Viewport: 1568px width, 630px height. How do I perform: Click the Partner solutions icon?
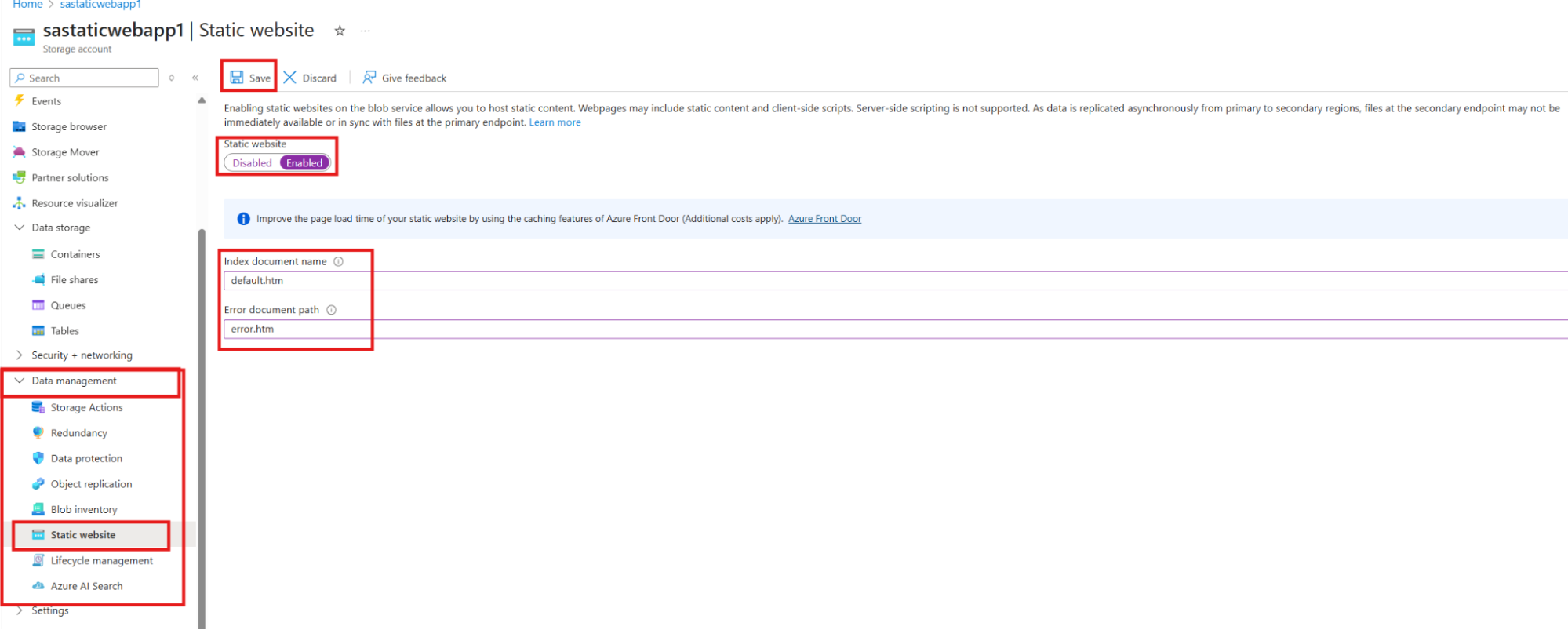click(20, 177)
